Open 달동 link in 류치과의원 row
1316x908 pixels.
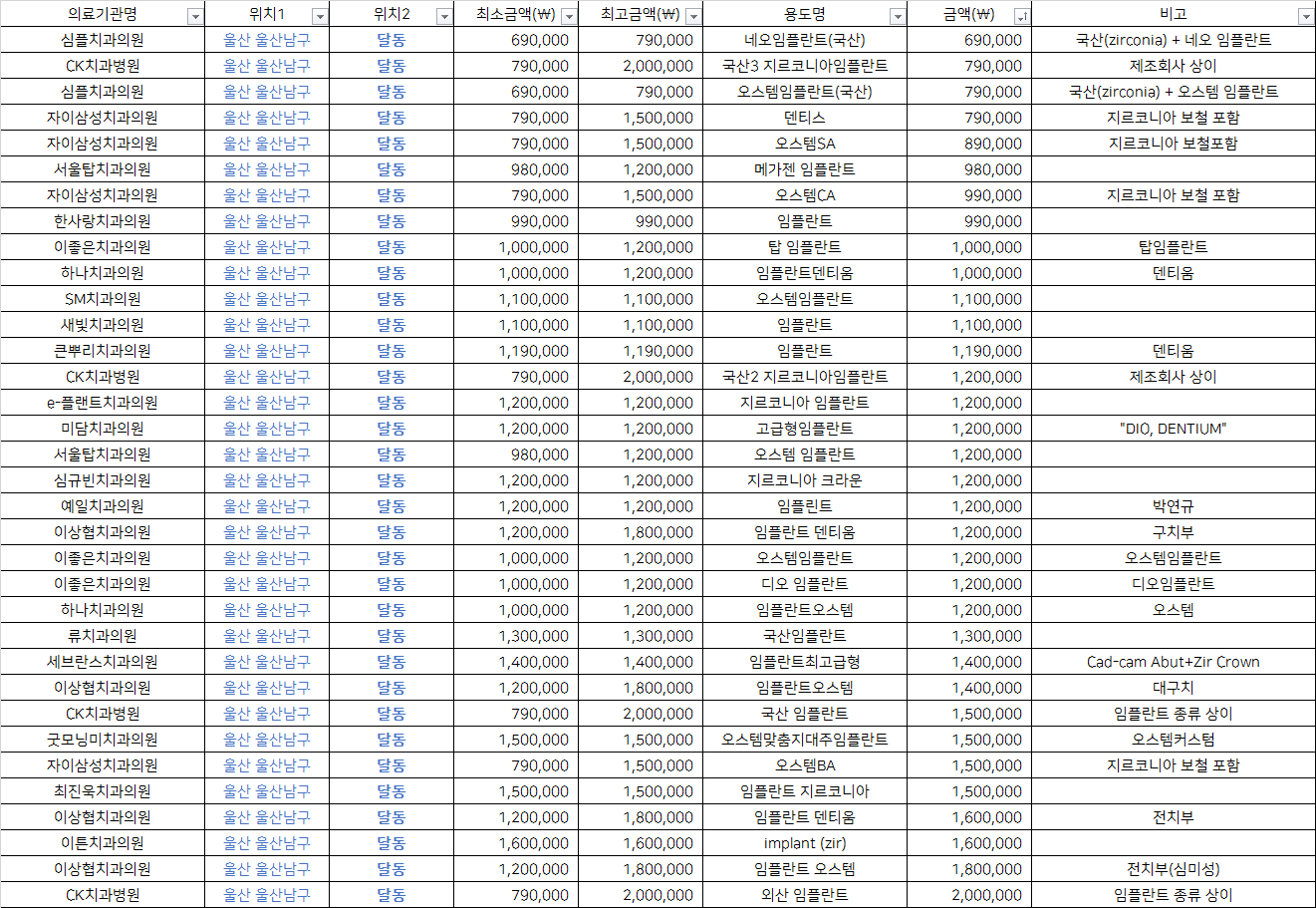point(392,636)
